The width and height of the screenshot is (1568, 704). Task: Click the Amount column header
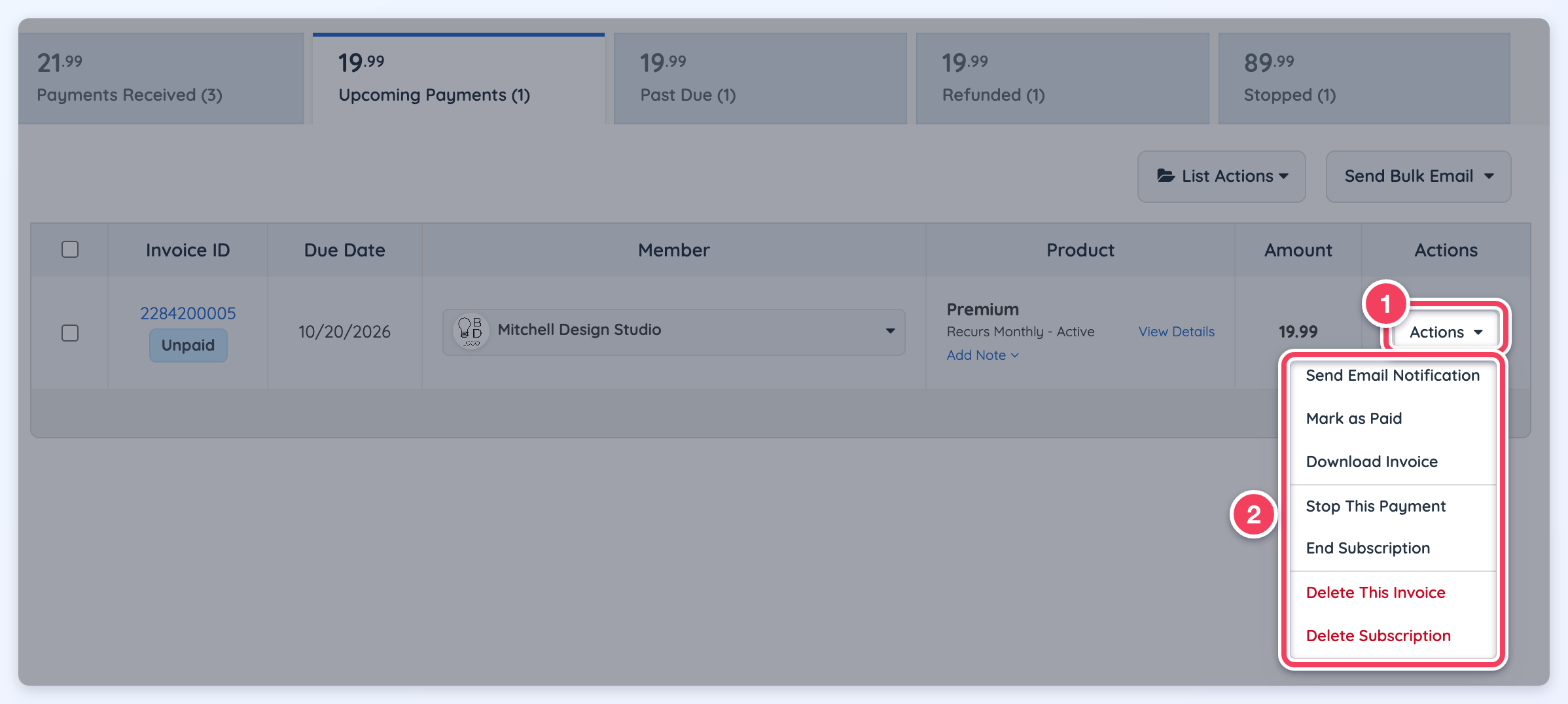point(1298,250)
